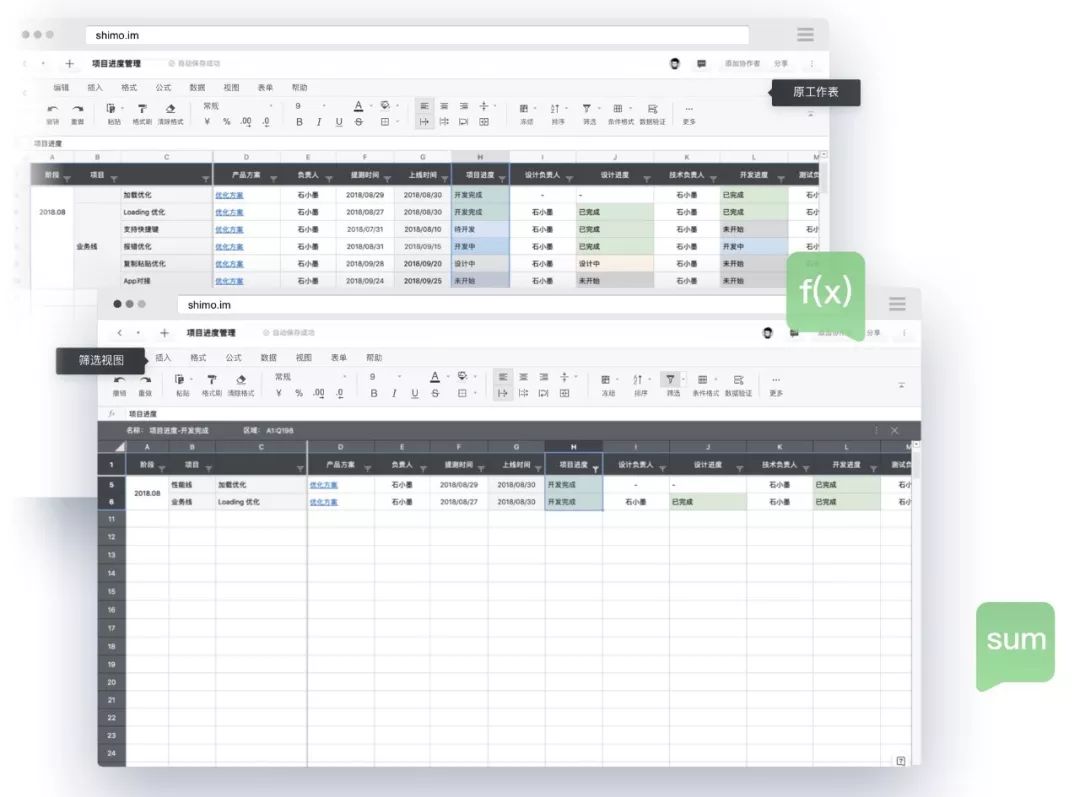1080x797 pixels.
Task: Toggle Italic formatting in front window toolbar
Action: pos(394,393)
